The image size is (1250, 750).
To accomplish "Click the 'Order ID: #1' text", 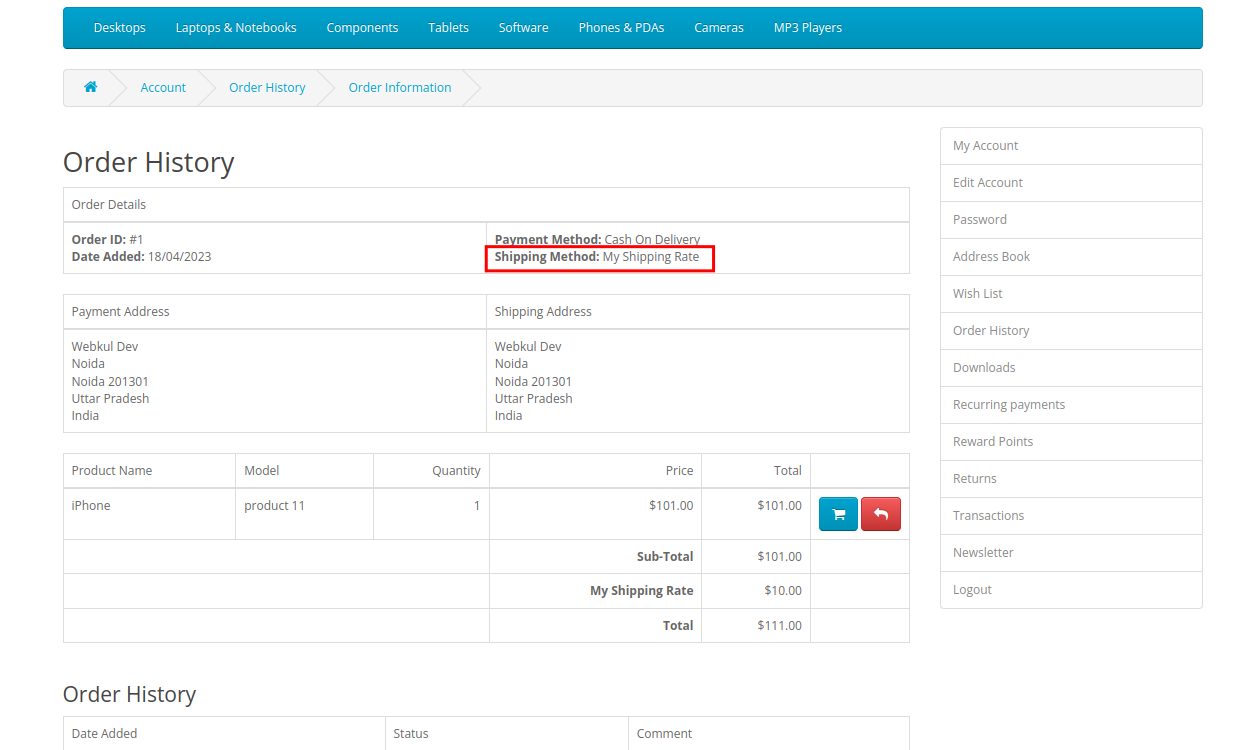I will click(108, 240).
